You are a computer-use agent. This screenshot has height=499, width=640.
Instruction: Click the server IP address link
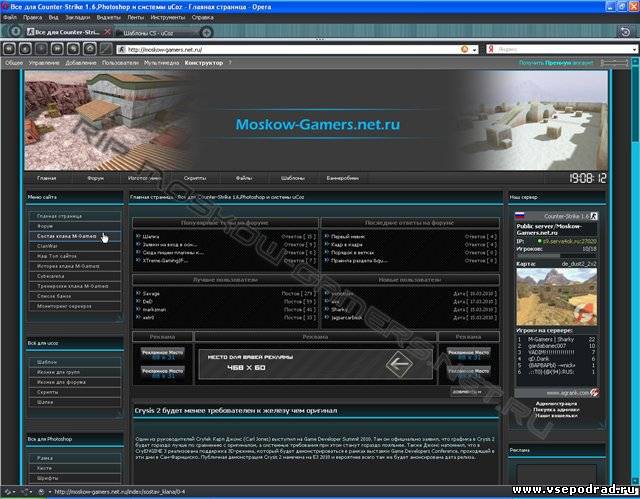pos(569,241)
